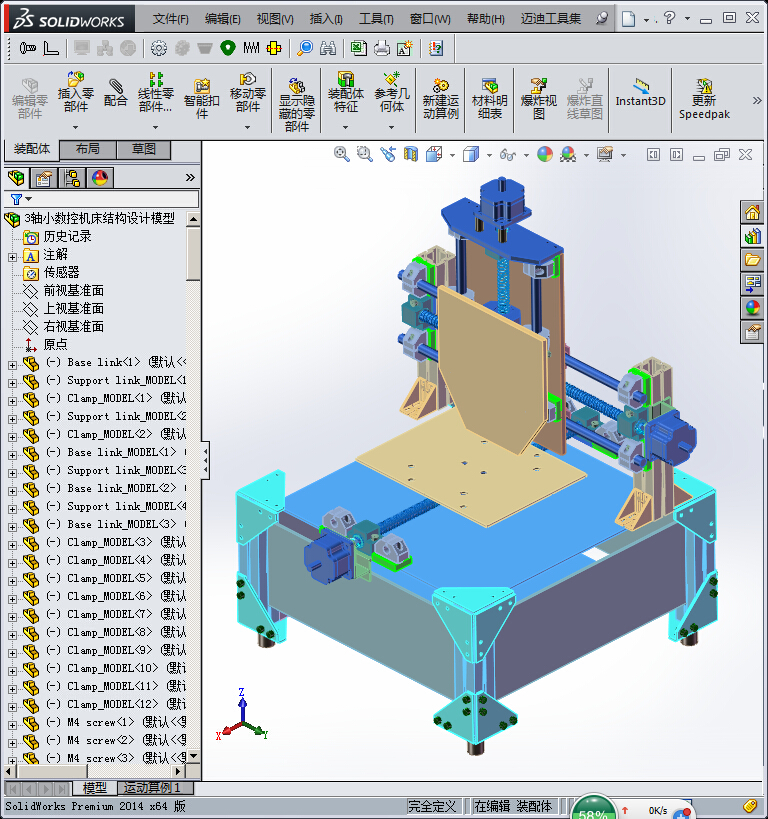Expand Clamp_MODEL<1> tree node

12,401
